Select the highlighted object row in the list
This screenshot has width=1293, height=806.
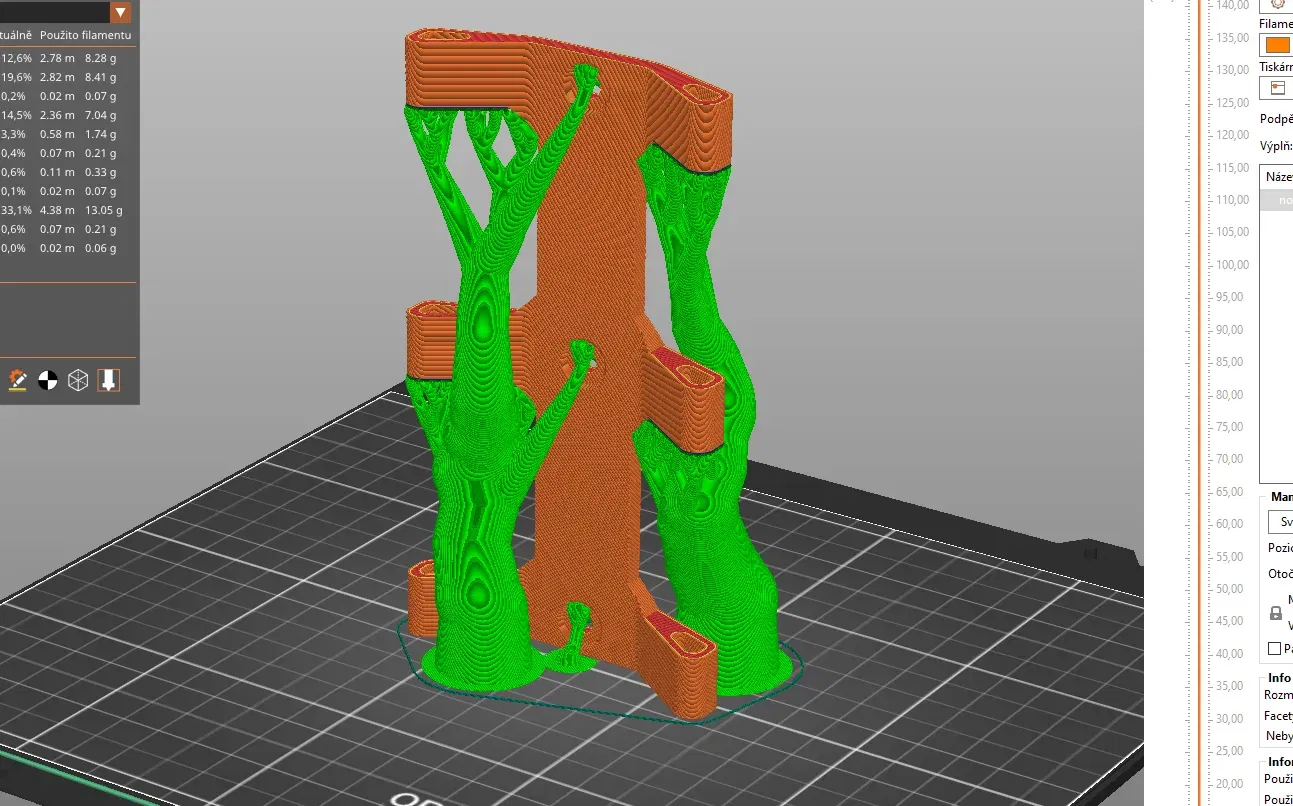pyautogui.click(x=1276, y=200)
